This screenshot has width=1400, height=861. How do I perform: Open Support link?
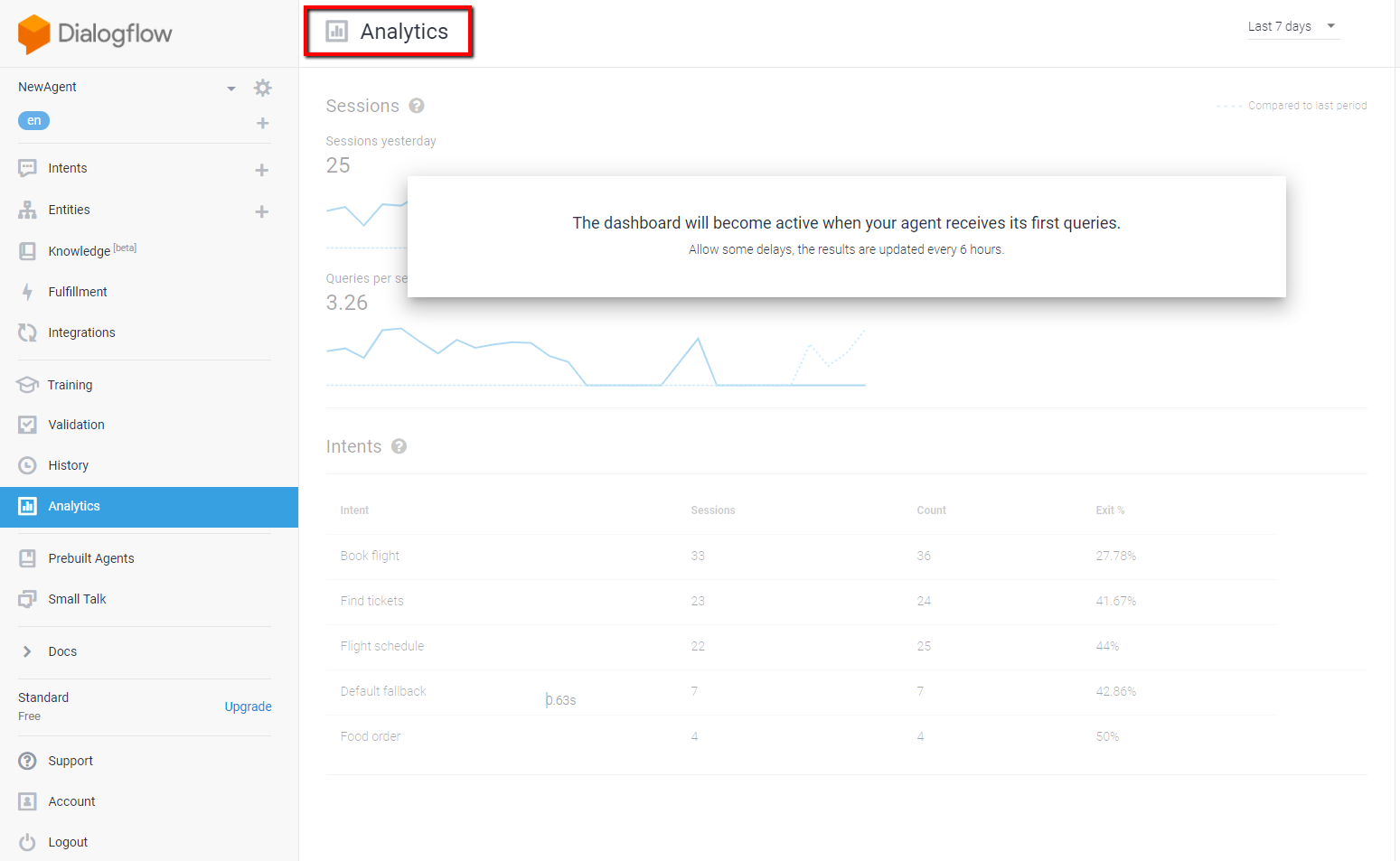click(70, 761)
